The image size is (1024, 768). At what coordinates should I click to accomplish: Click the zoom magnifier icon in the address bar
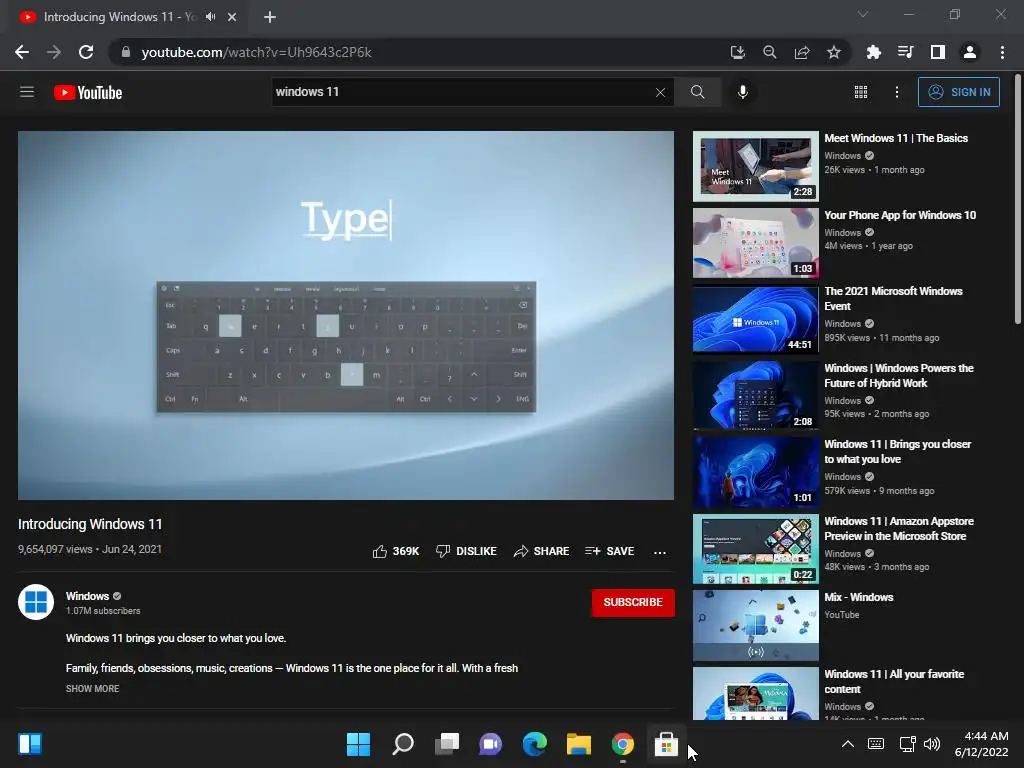(x=769, y=52)
